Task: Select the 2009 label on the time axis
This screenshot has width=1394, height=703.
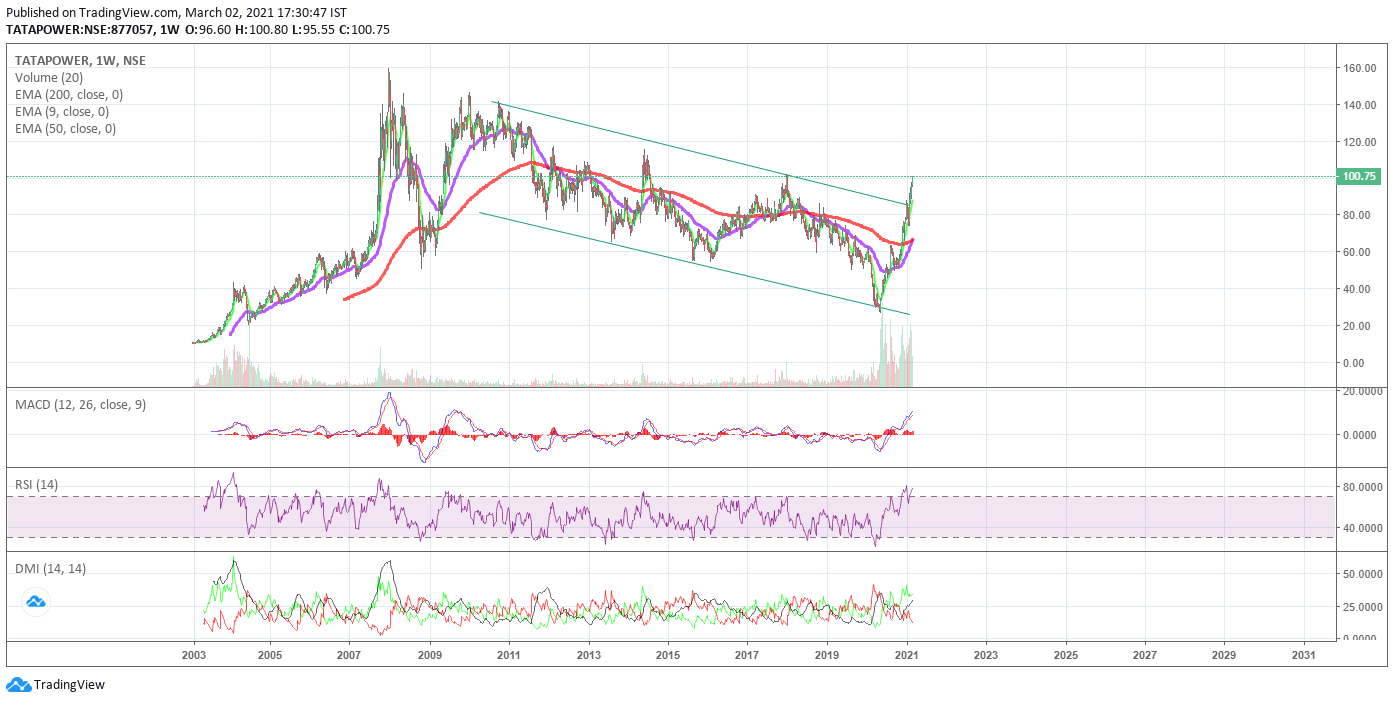Action: [429, 655]
